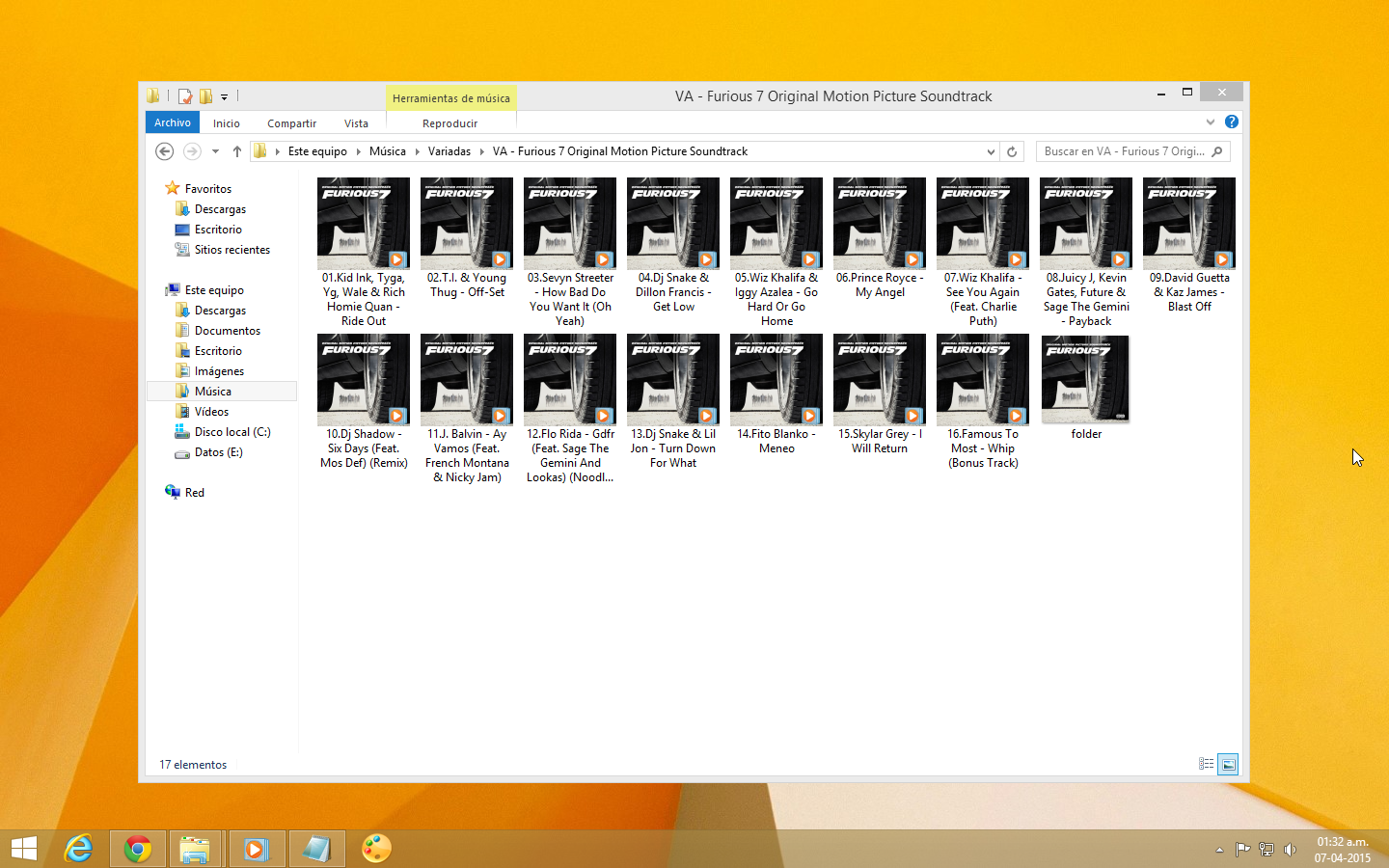
Task: Open the Inicio ribbon tab
Action: pyautogui.click(x=227, y=123)
